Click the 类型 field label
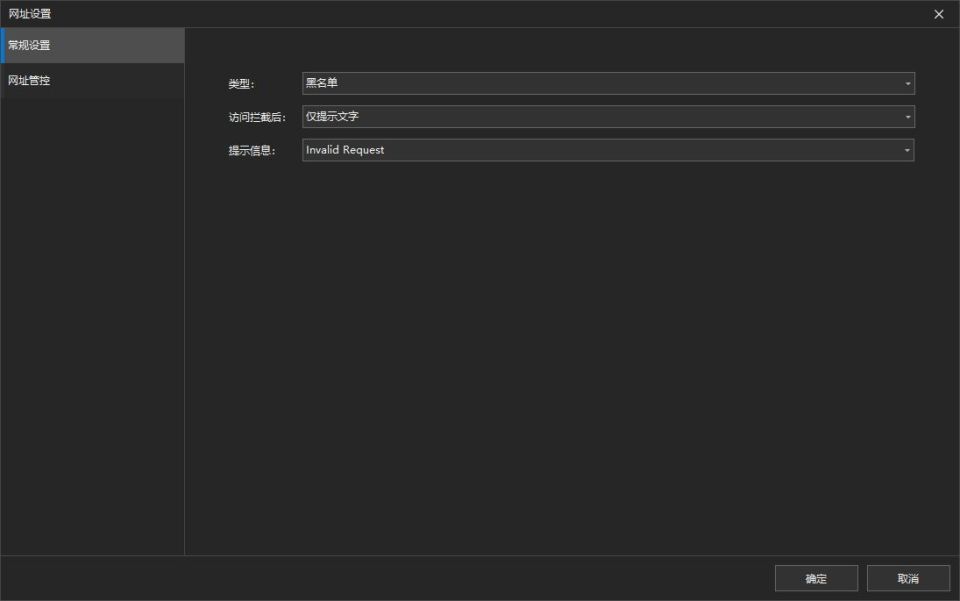Image resolution: width=960 pixels, height=601 pixels. point(241,84)
